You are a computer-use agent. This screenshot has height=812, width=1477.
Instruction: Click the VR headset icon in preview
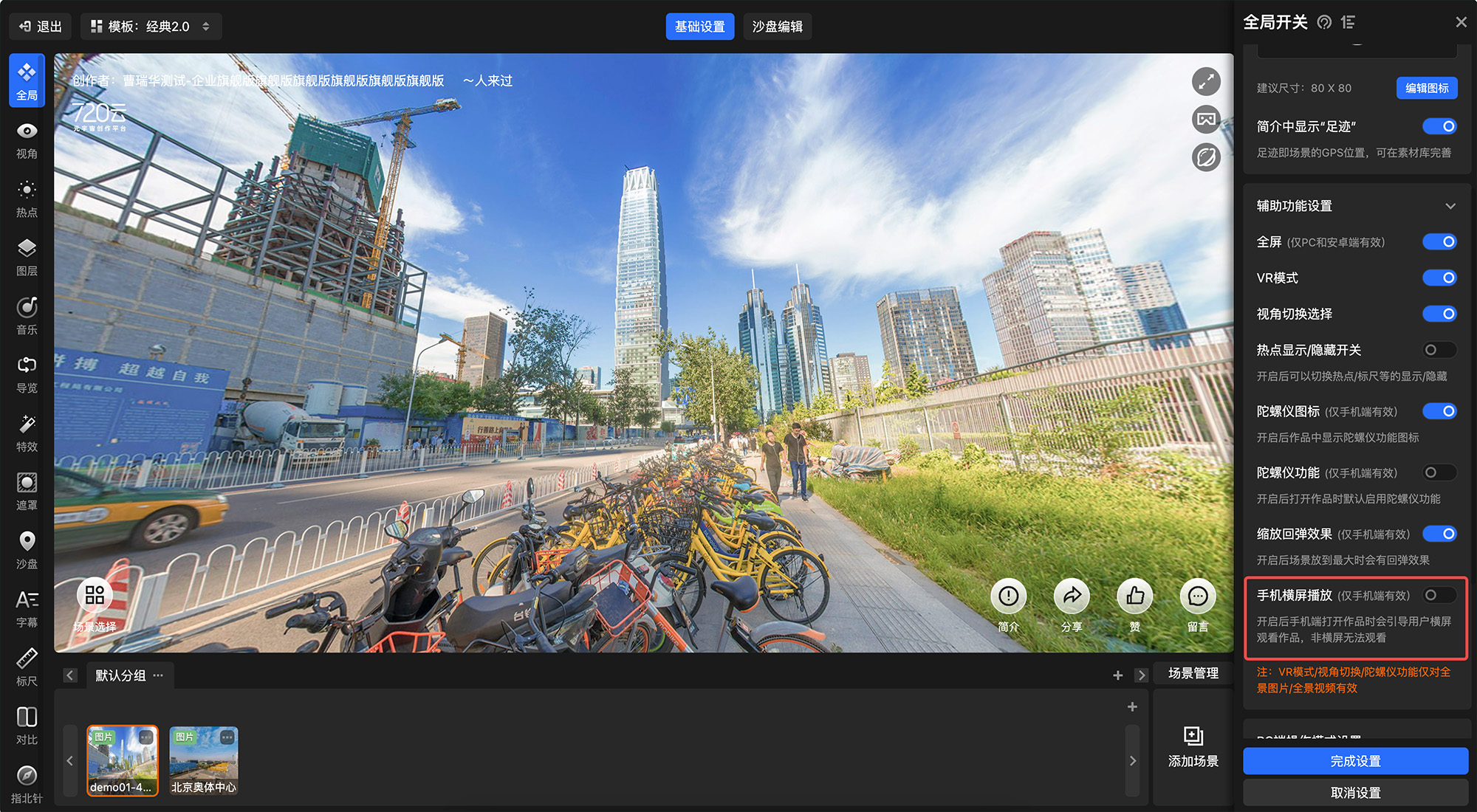[x=1205, y=120]
